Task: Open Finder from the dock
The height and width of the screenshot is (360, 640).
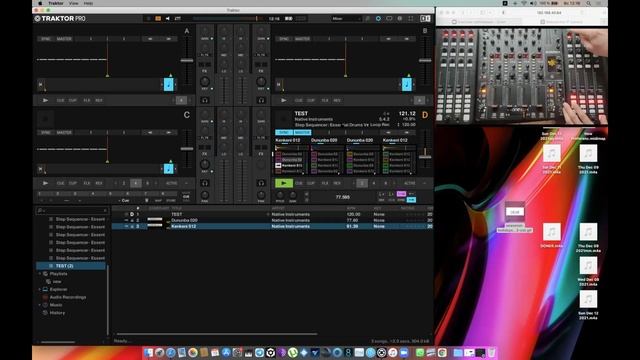Action: tap(149, 353)
